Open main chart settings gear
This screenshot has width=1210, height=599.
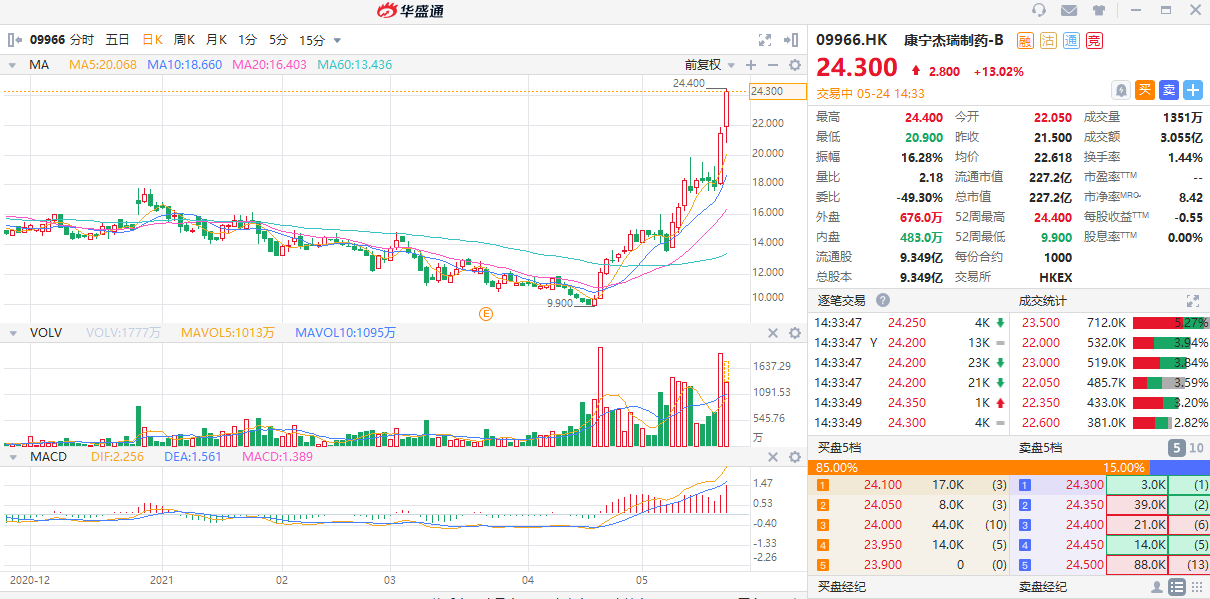795,65
